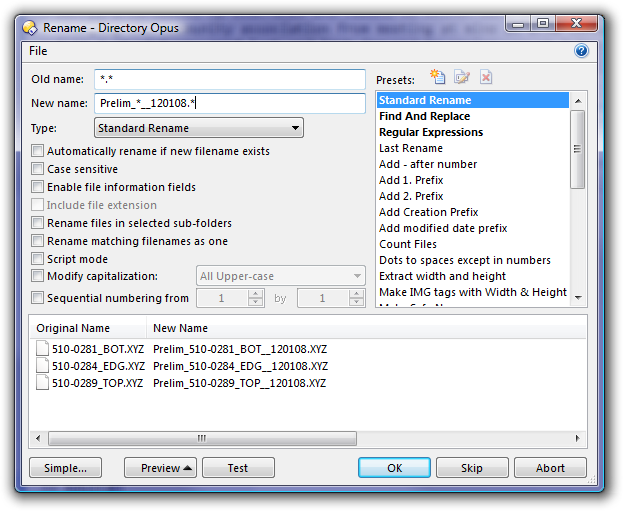
Task: Click the OK button
Action: pyautogui.click(x=394, y=468)
